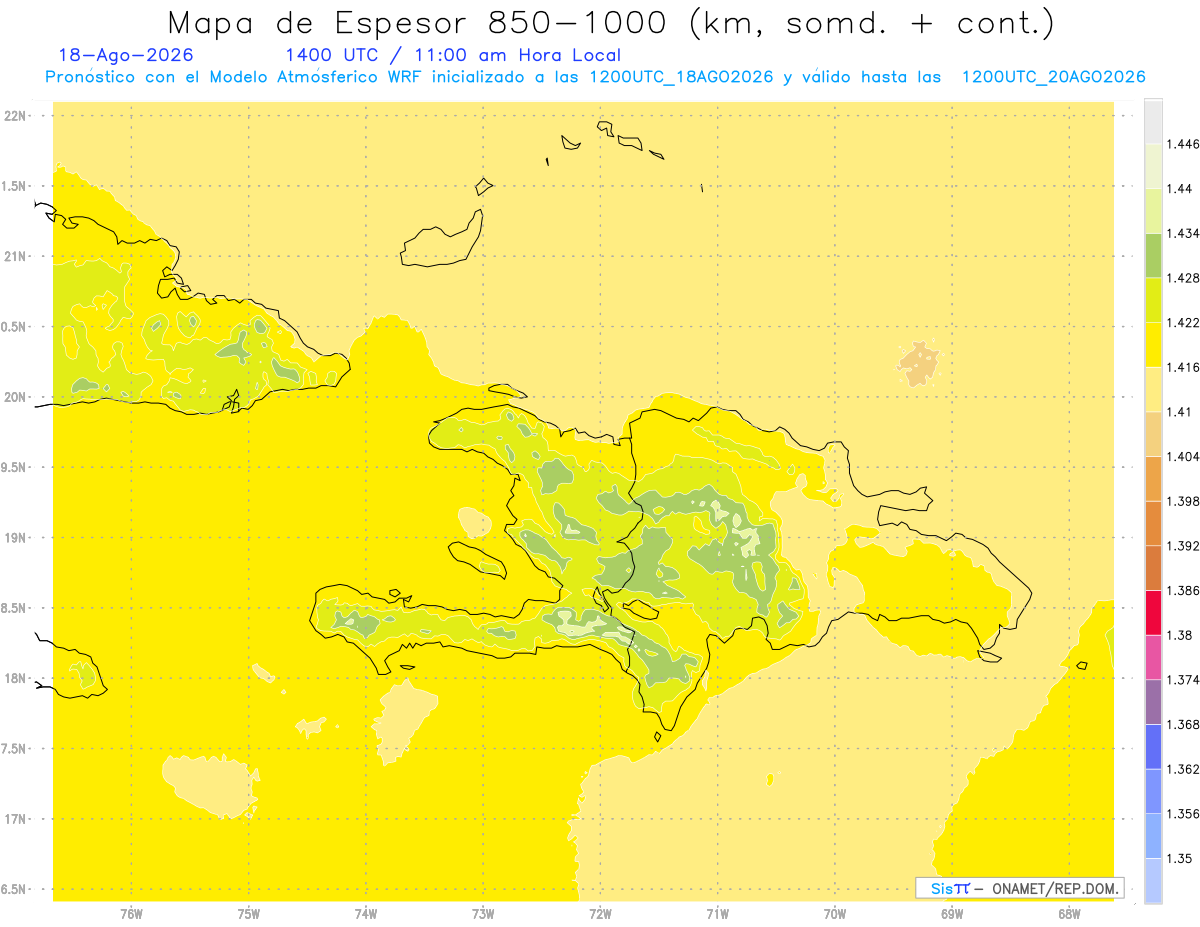
Task: Click the legend value '1.428'
Action: point(1183,278)
